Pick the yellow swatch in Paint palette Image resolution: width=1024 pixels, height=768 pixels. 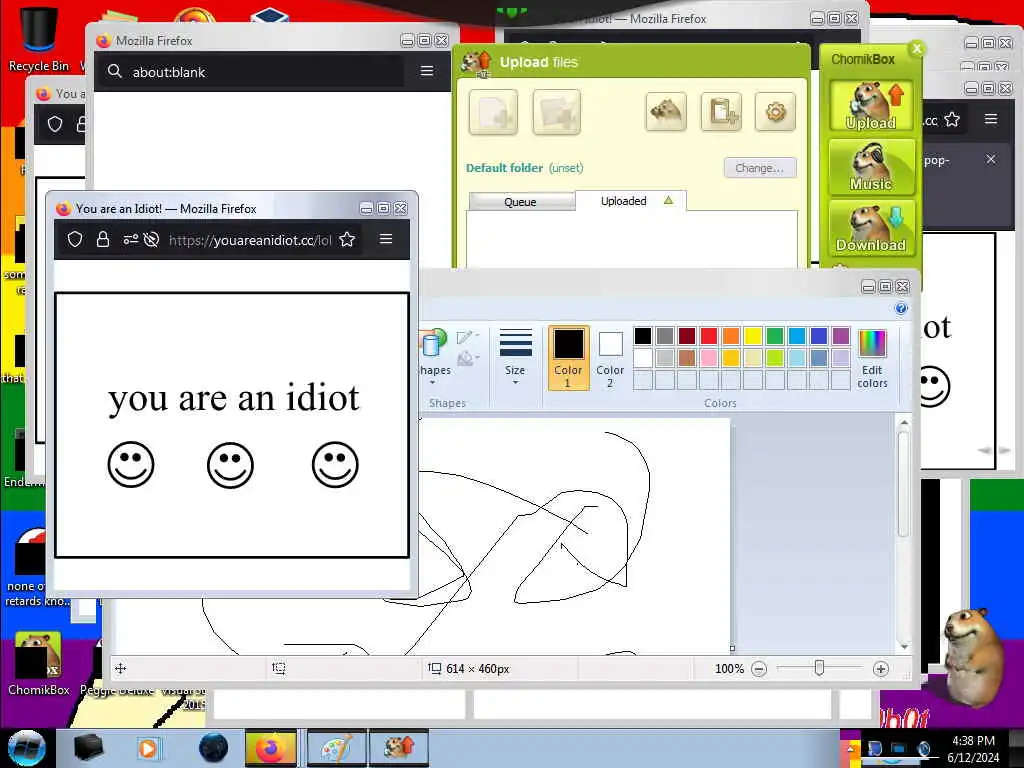coord(753,336)
